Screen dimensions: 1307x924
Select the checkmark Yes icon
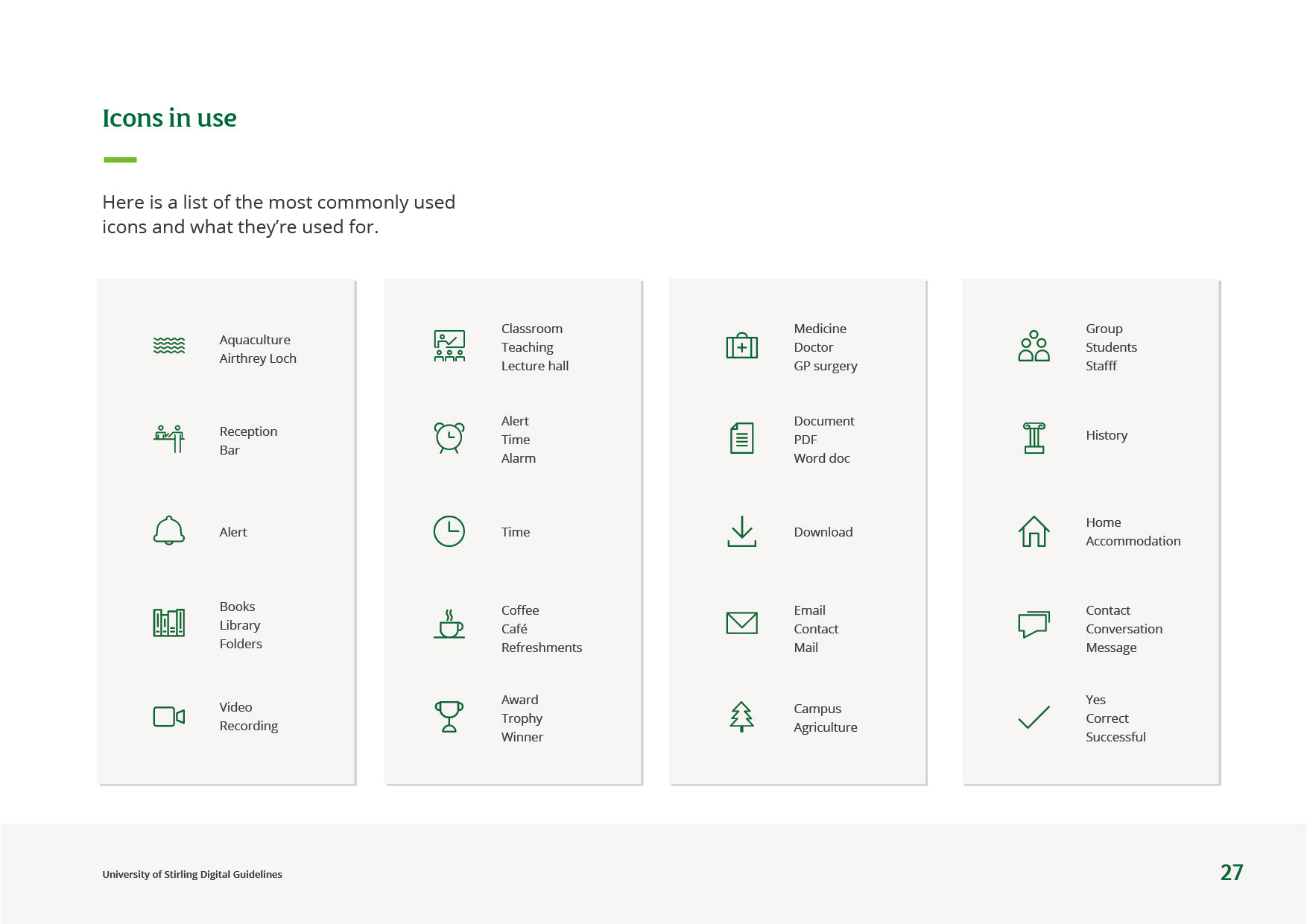pos(1034,717)
